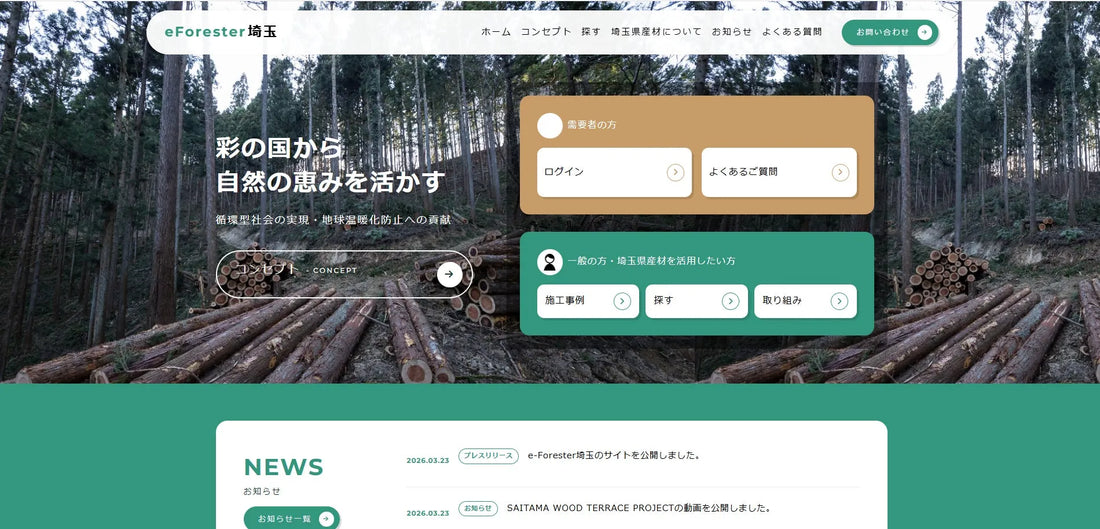Image resolution: width=1100 pixels, height=529 pixels.
Task: Click arrow icon in お問い合わせ button
Action: tap(925, 32)
